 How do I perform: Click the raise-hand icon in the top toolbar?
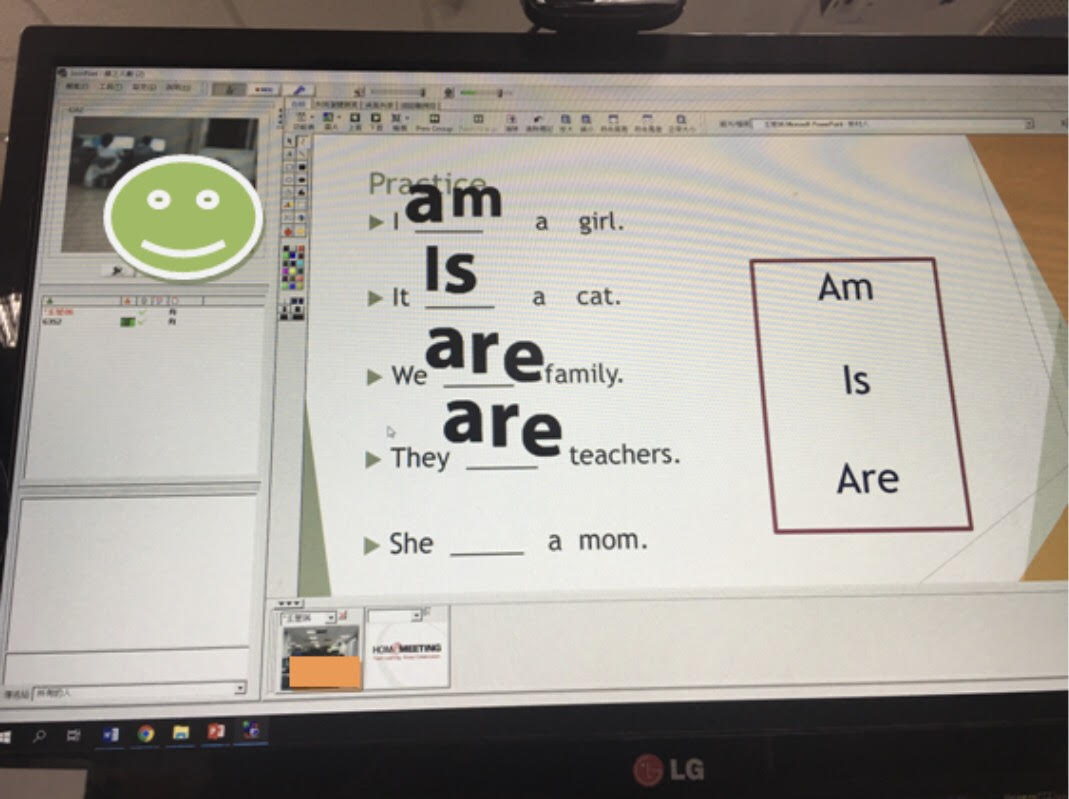click(228, 88)
